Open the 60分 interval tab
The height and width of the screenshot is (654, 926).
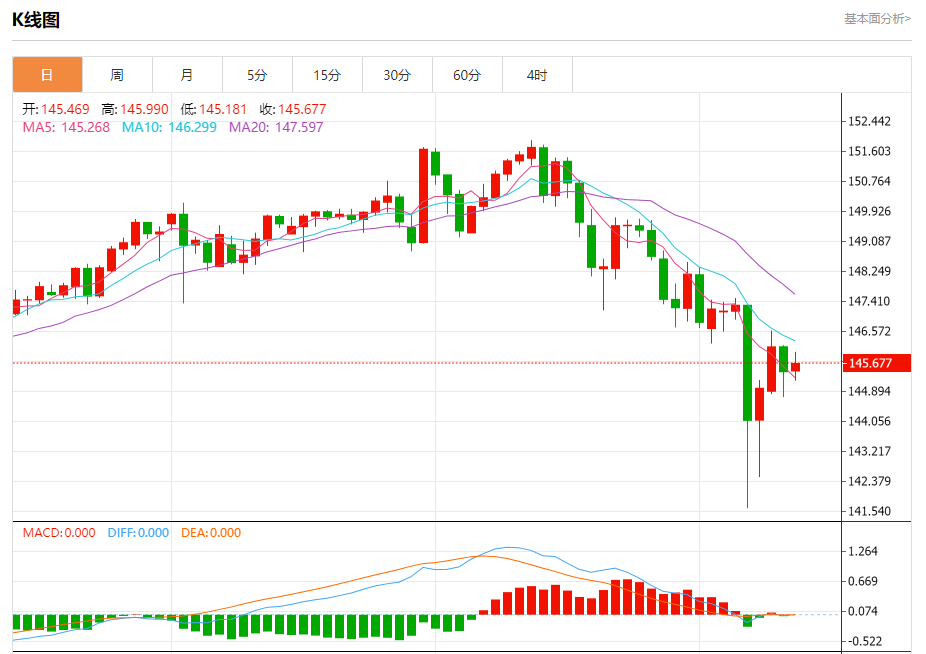(467, 75)
